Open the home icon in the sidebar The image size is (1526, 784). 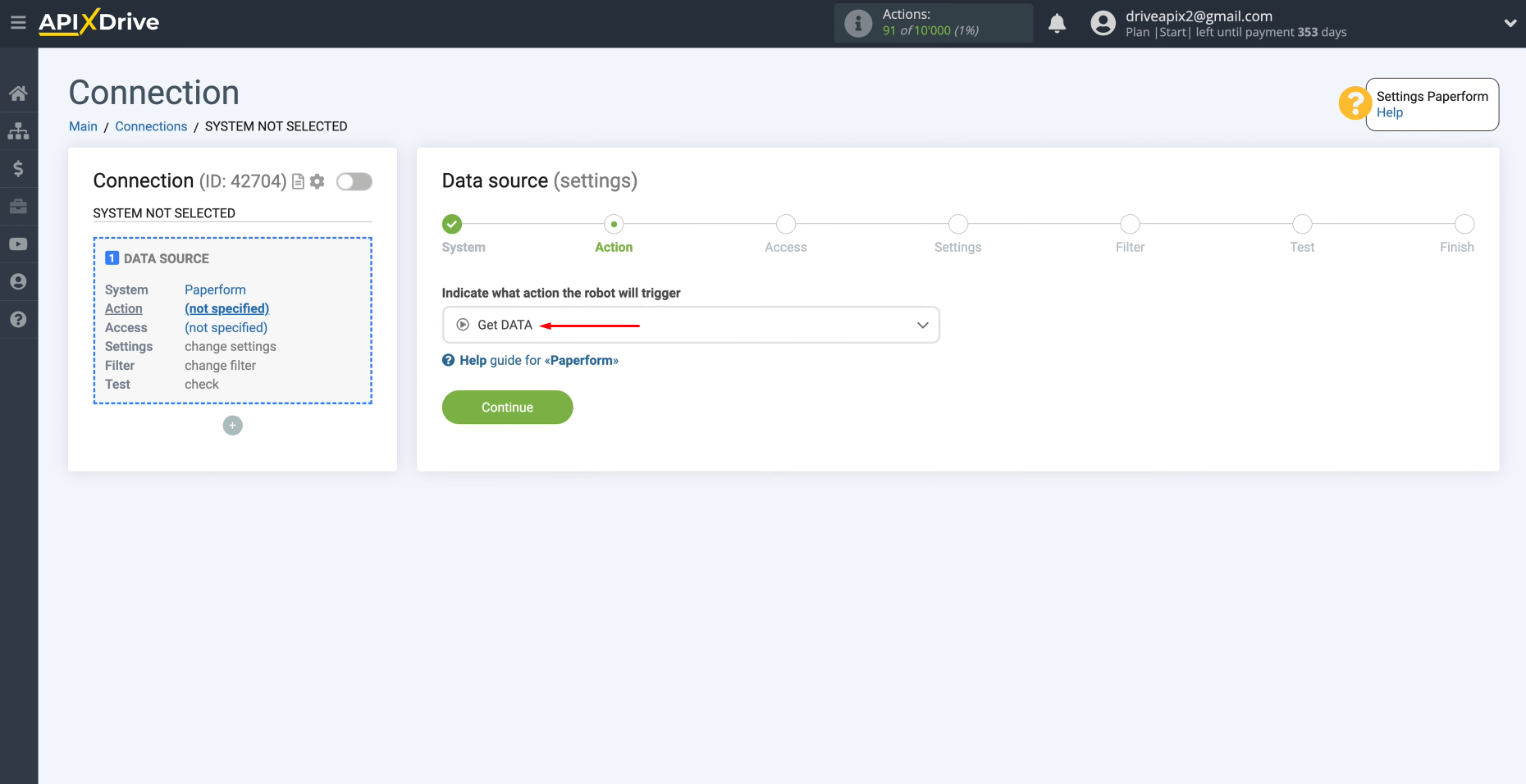pyautogui.click(x=18, y=92)
